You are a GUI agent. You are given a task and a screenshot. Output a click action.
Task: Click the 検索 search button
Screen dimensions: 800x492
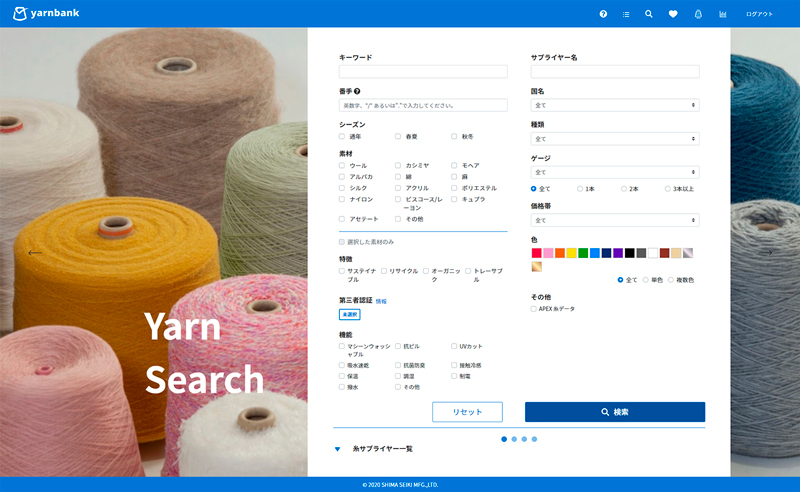tap(615, 412)
